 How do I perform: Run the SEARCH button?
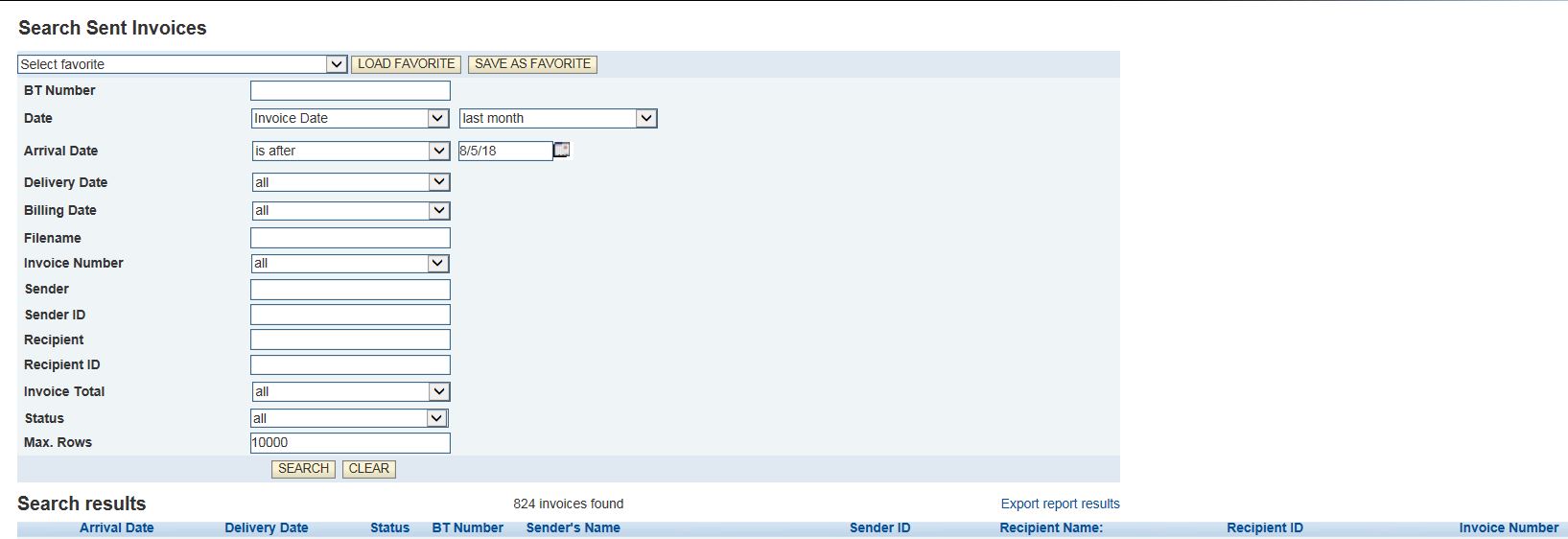click(303, 469)
